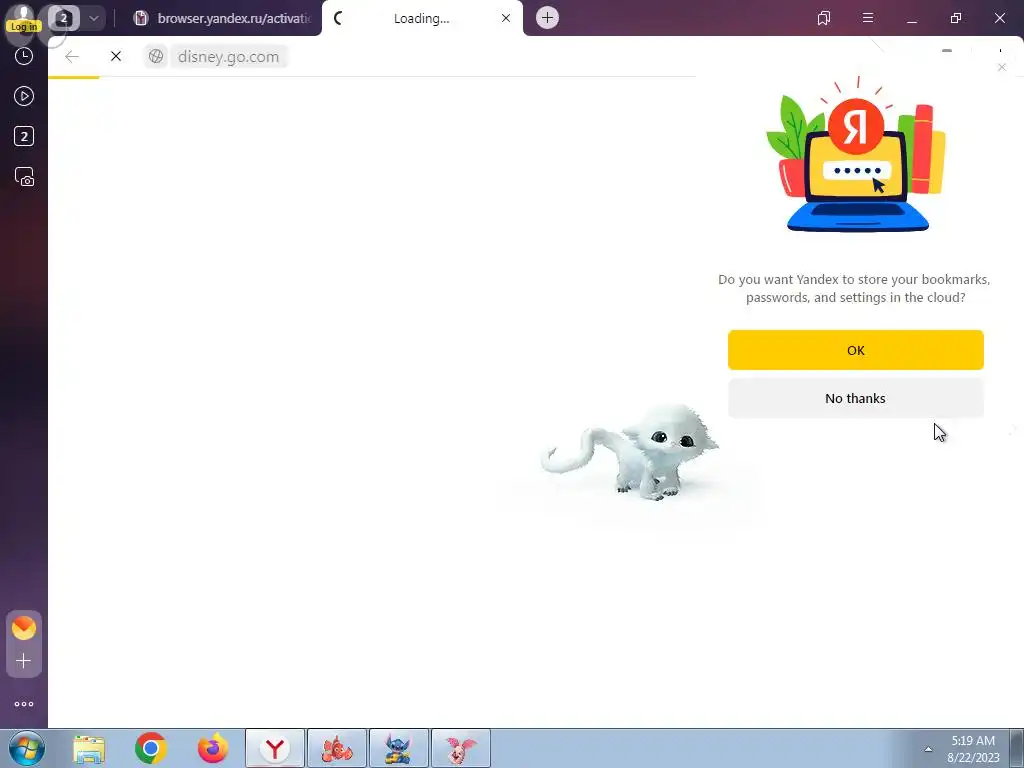This screenshot has height=768, width=1024.
Task: Open a new tab with the plus button
Action: [x=547, y=18]
